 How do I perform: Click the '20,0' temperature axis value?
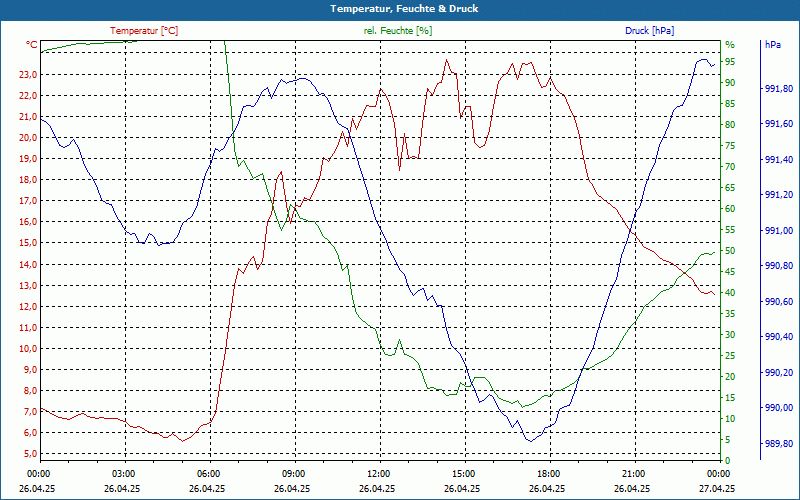(28, 138)
